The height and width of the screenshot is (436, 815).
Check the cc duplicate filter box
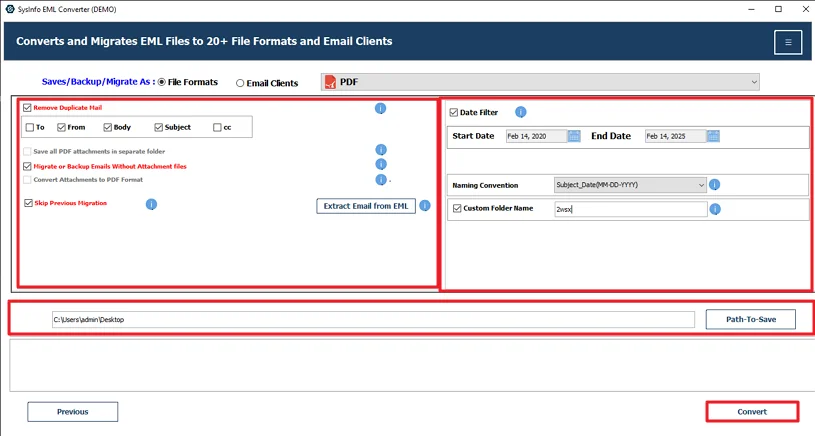[x=217, y=127]
